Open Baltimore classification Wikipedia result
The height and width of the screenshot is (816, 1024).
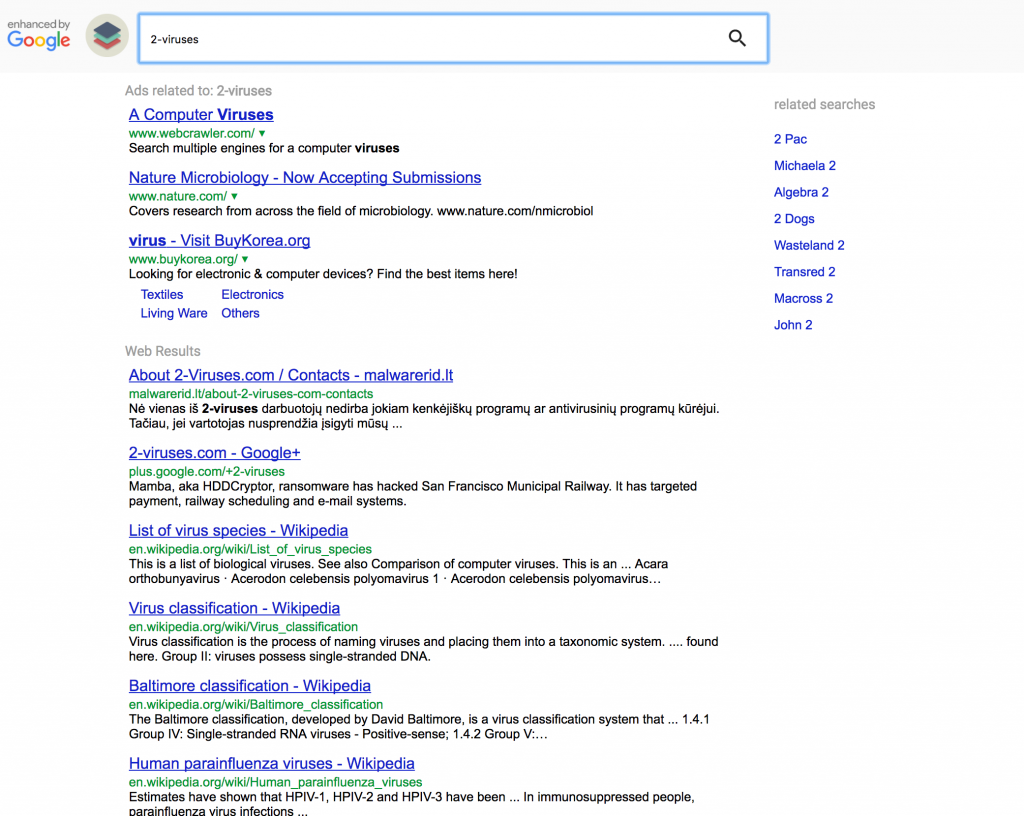click(249, 686)
